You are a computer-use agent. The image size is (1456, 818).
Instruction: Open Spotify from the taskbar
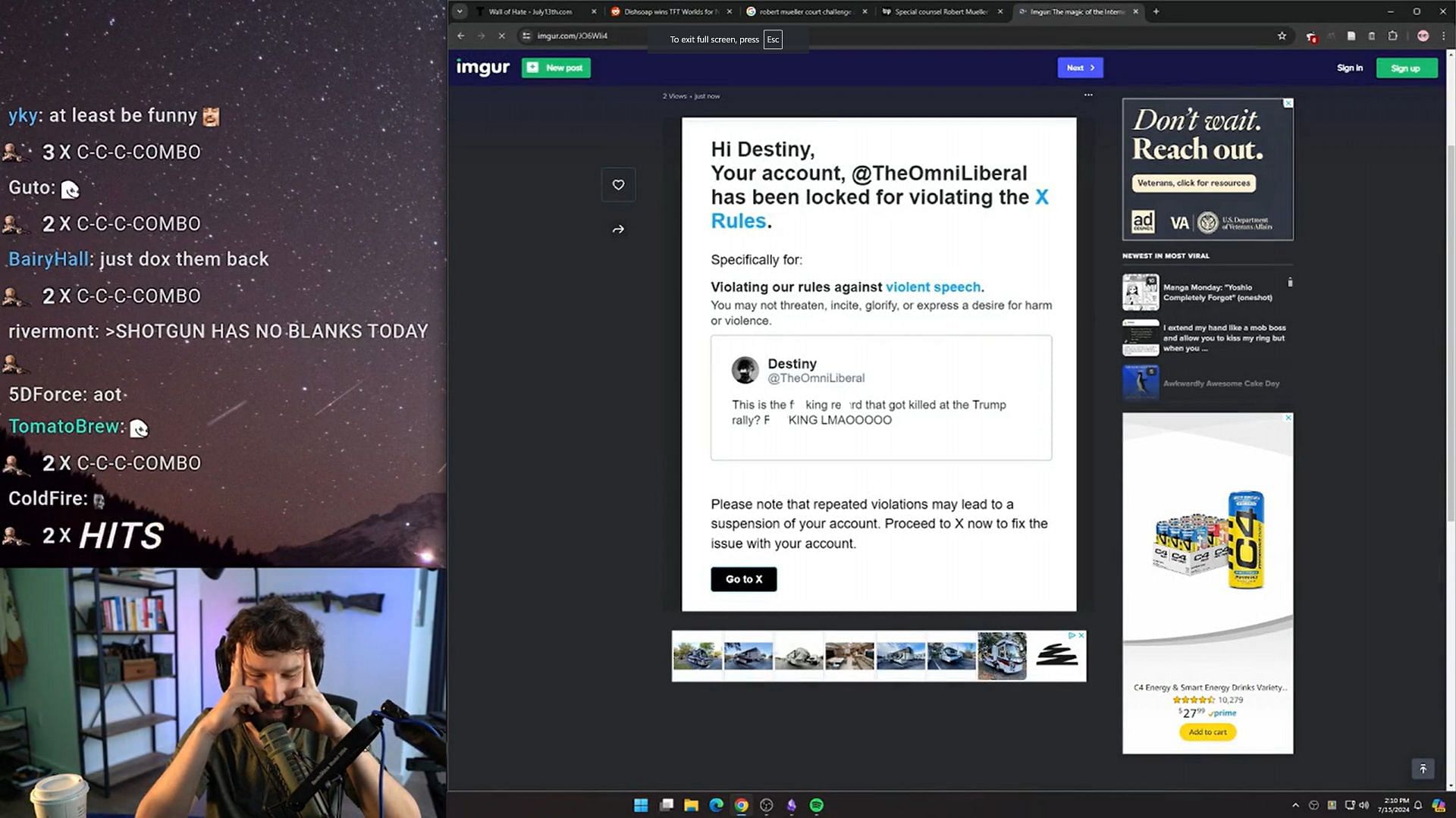[817, 805]
